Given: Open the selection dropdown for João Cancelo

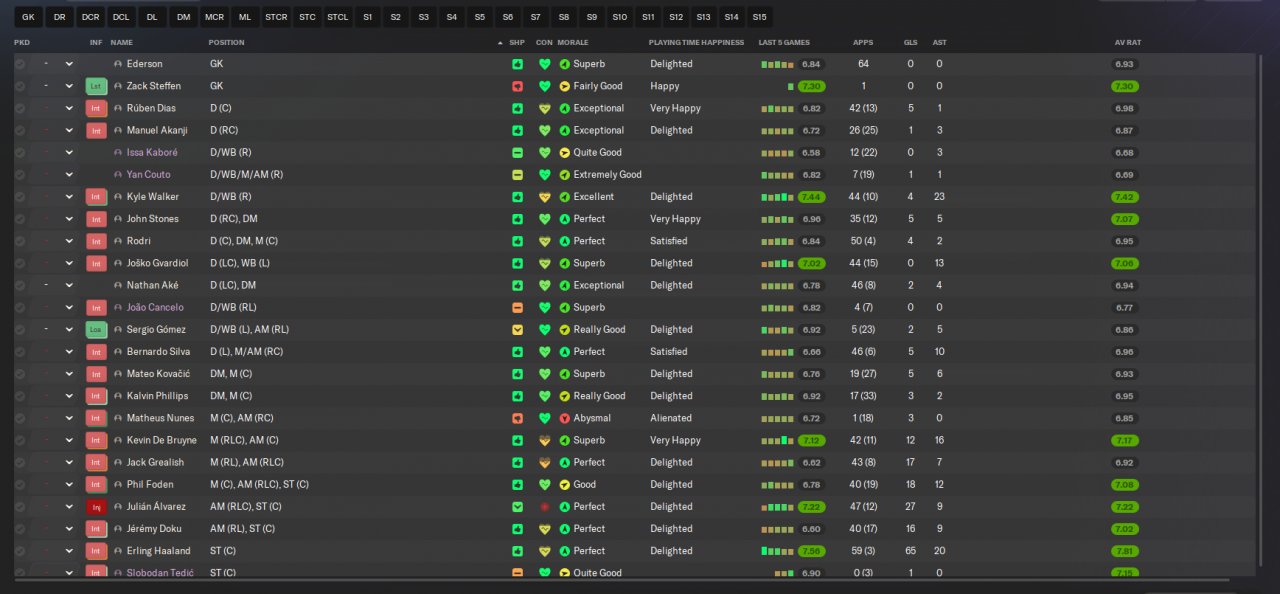Looking at the screenshot, I should pos(69,307).
